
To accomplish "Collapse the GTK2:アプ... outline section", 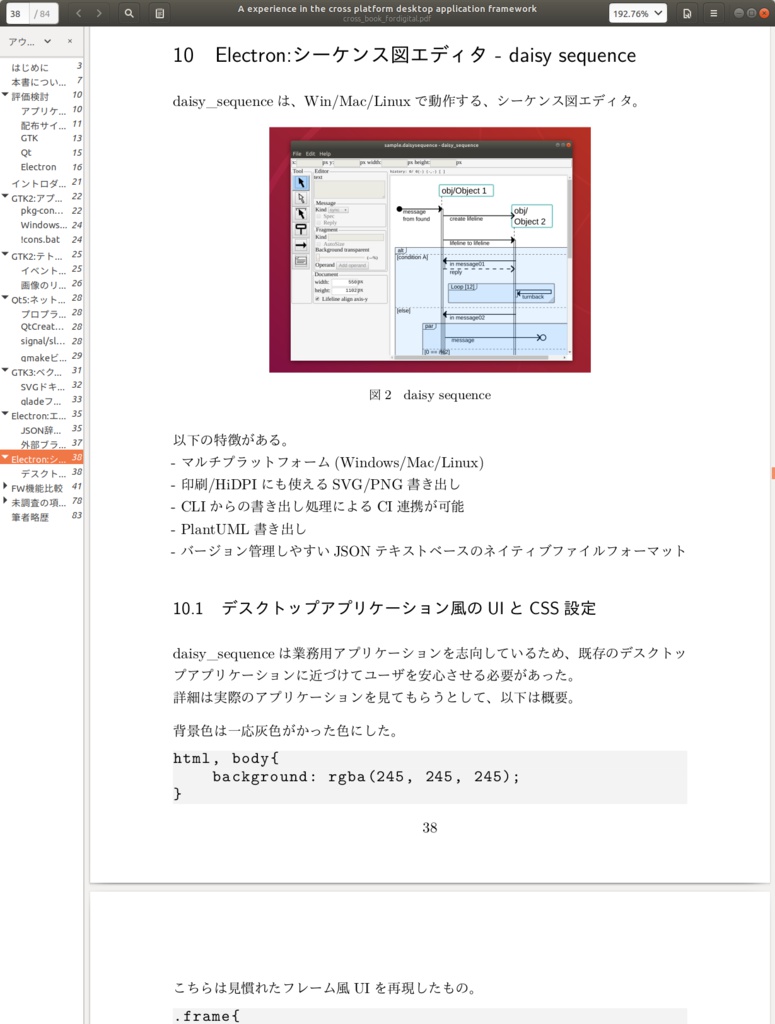I will click(5, 197).
